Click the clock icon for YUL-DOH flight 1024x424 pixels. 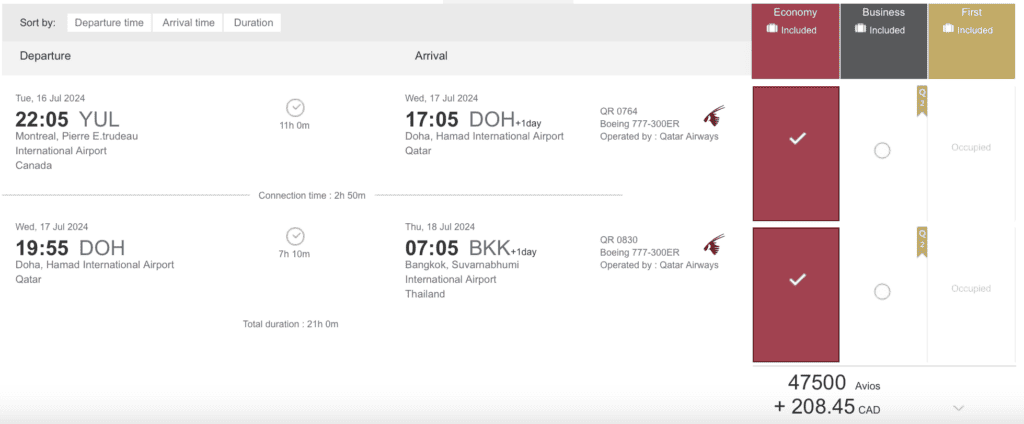[295, 108]
